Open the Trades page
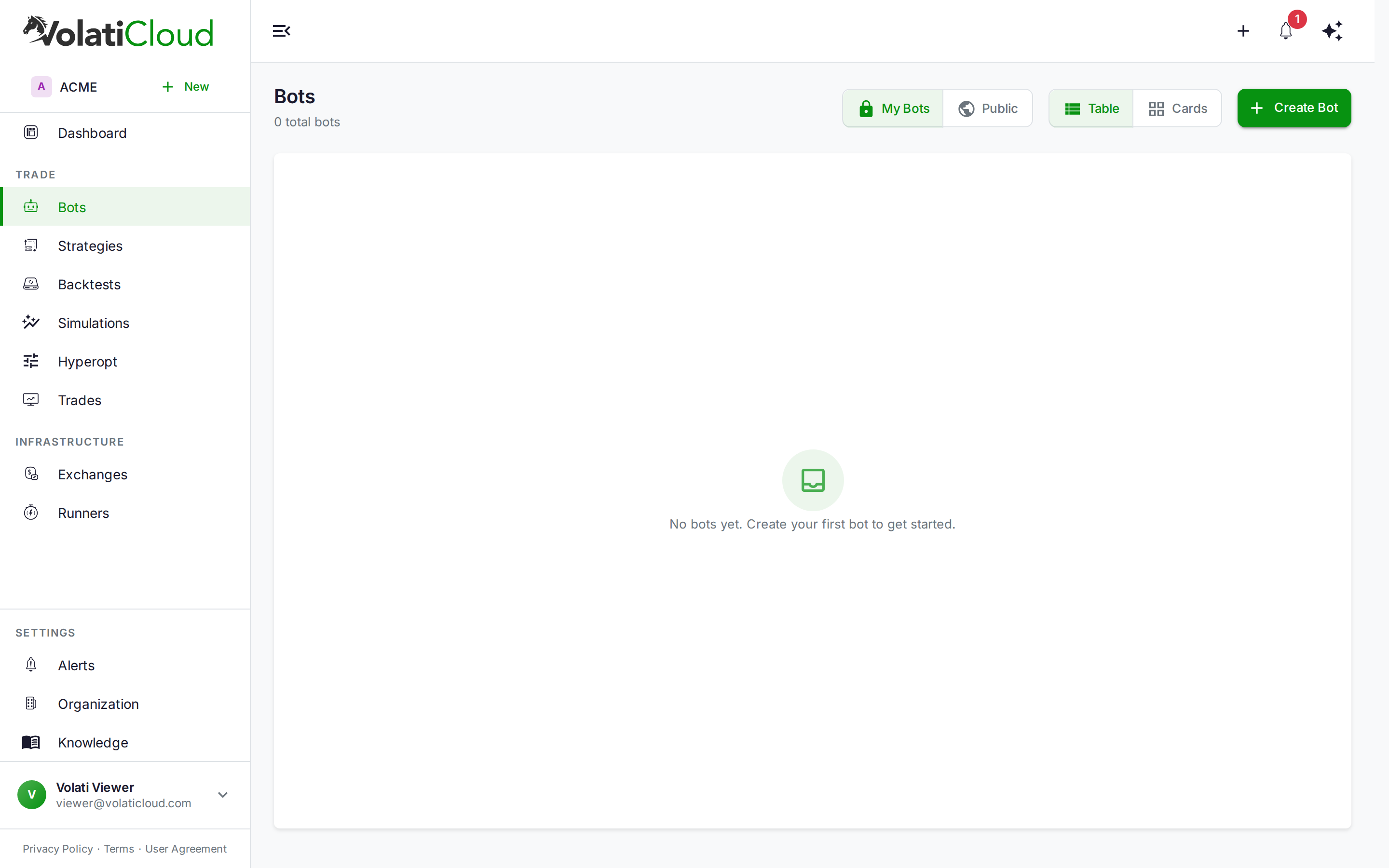1389x868 pixels. [x=125, y=400]
